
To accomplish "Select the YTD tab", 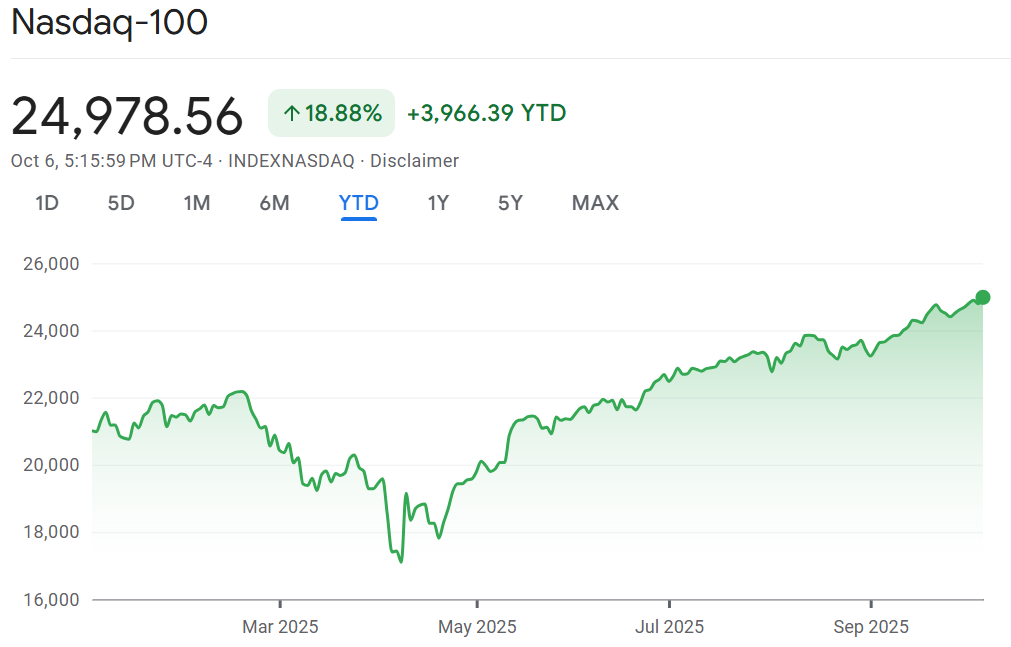I will (359, 203).
